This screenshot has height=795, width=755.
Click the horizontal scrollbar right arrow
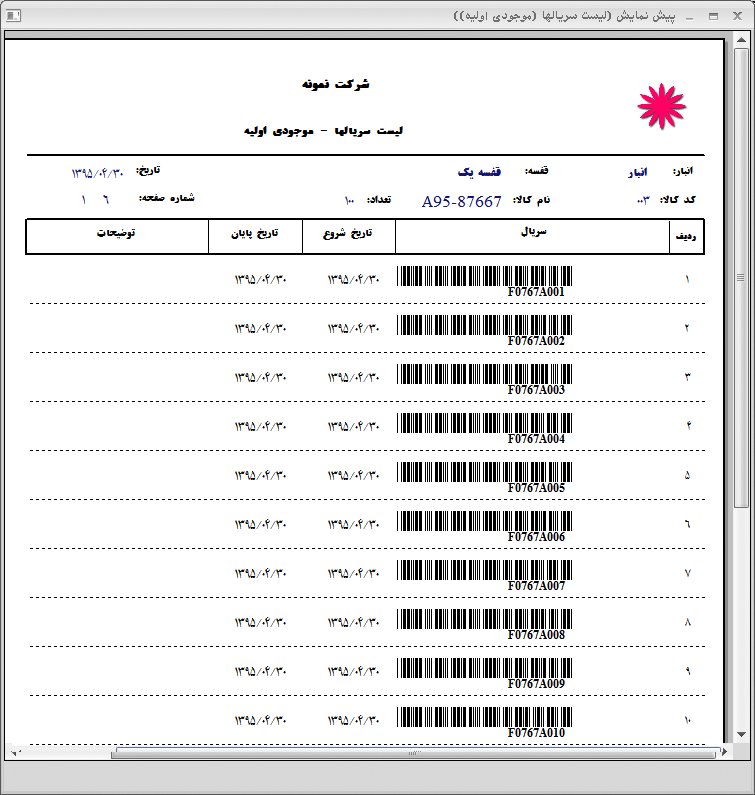725,752
